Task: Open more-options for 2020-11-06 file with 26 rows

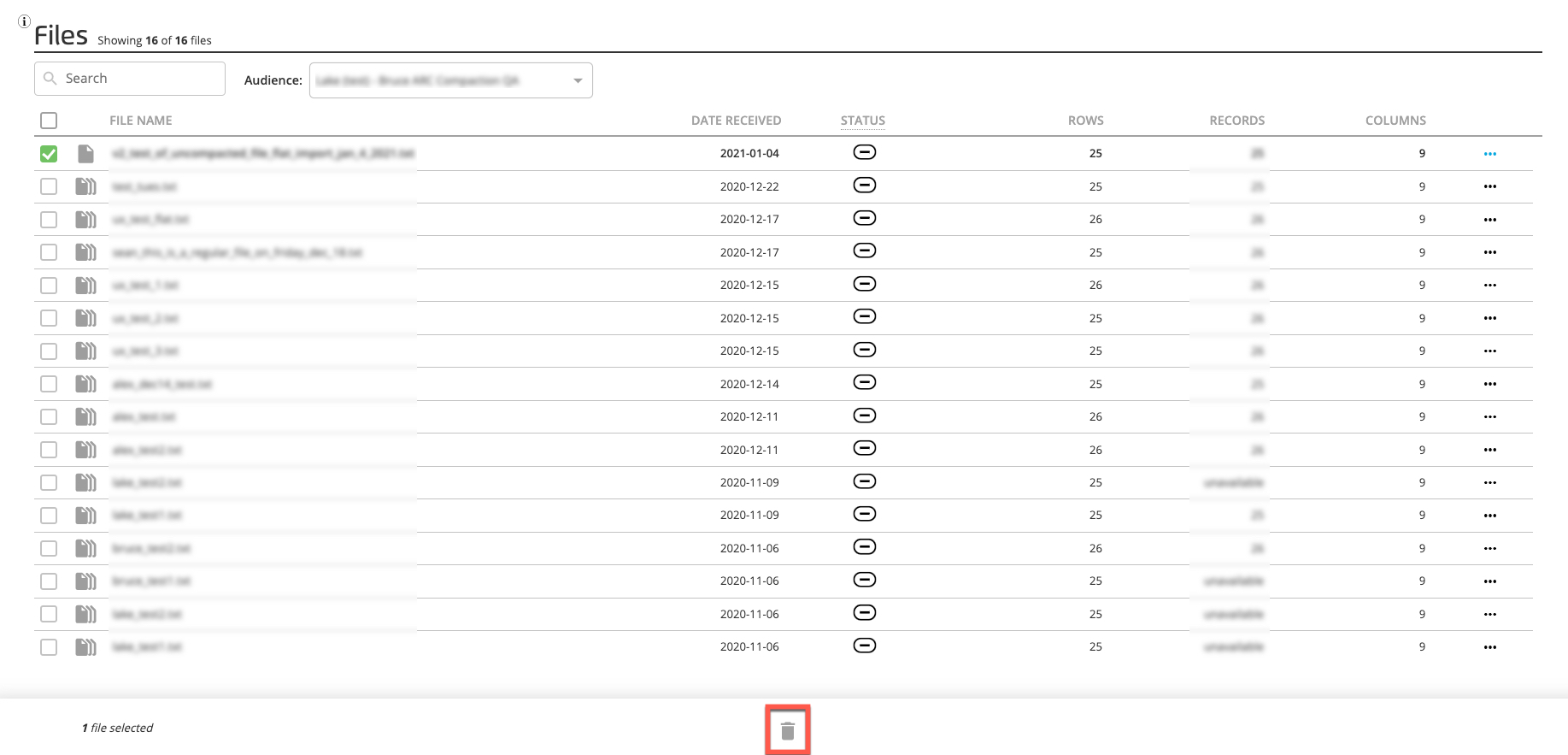Action: pyautogui.click(x=1490, y=548)
